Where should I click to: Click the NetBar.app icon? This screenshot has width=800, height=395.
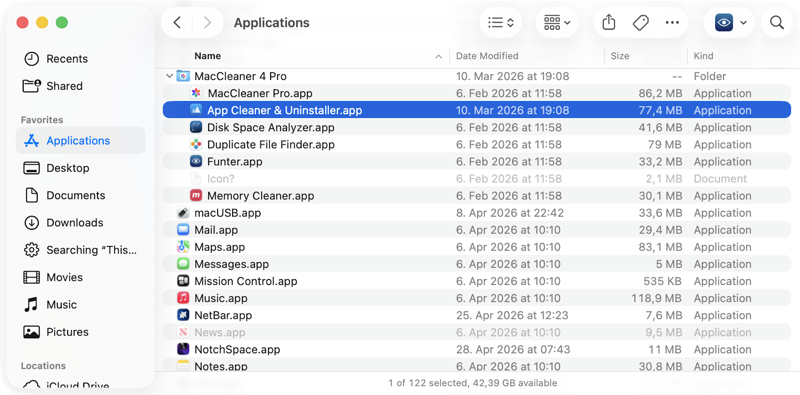183,315
